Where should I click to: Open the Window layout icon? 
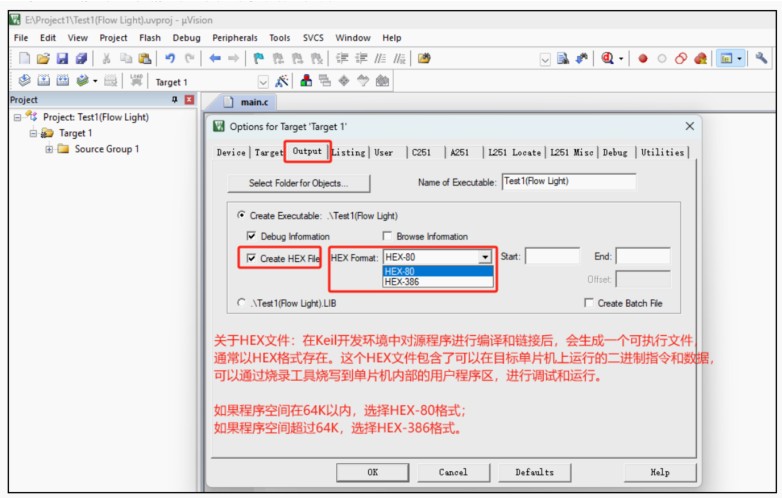tap(726, 58)
